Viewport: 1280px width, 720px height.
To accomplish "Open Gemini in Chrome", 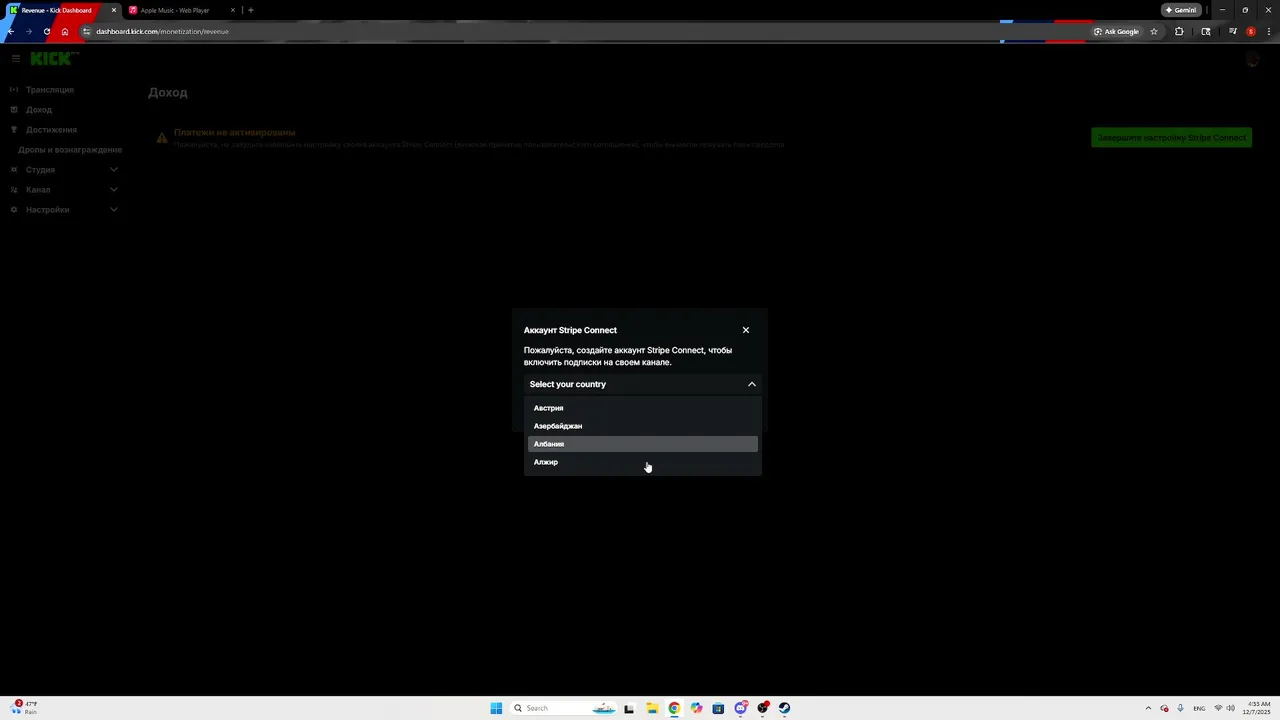I will pyautogui.click(x=1181, y=10).
